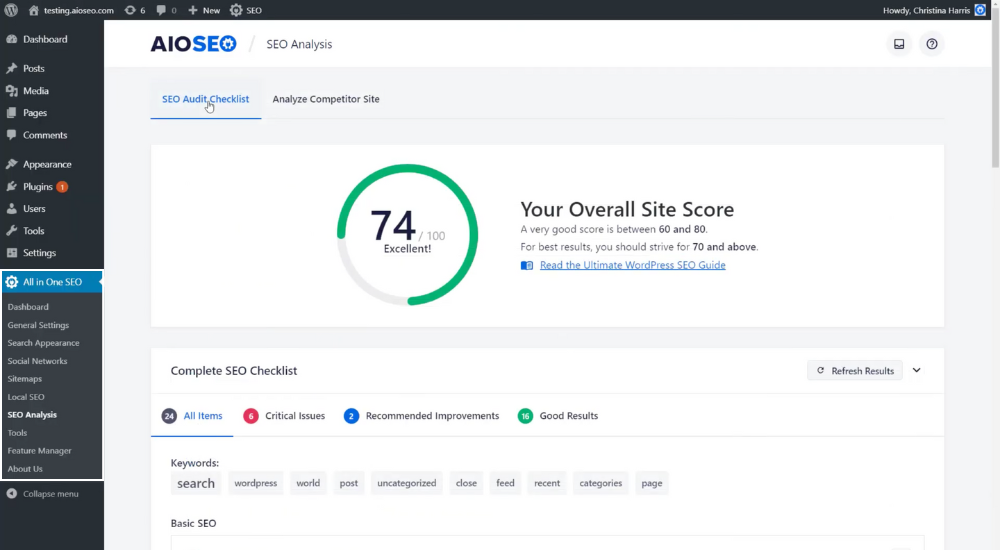Open the notifications inbox icon
This screenshot has width=1000, height=550.
pyautogui.click(x=899, y=44)
